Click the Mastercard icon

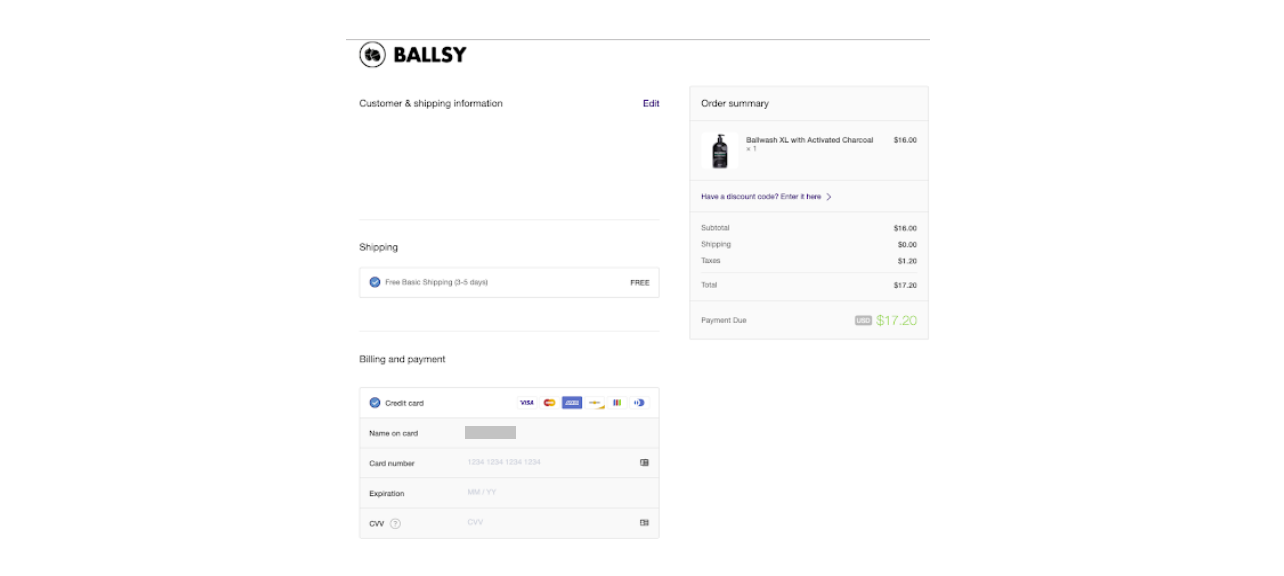click(x=549, y=403)
